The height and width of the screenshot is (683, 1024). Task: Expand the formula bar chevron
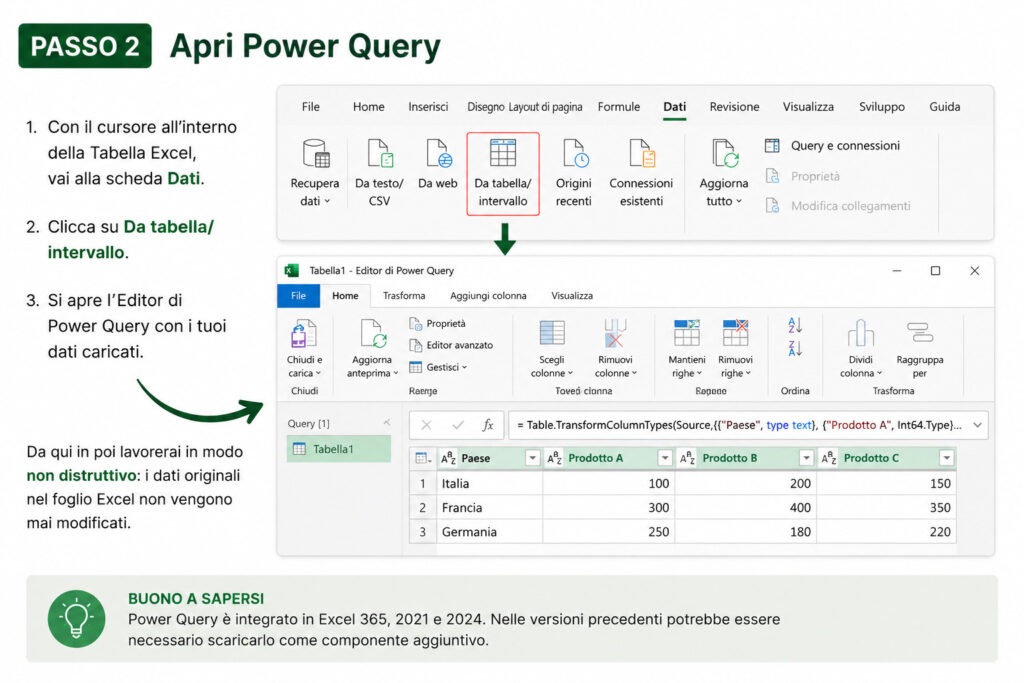pyautogui.click(x=977, y=425)
